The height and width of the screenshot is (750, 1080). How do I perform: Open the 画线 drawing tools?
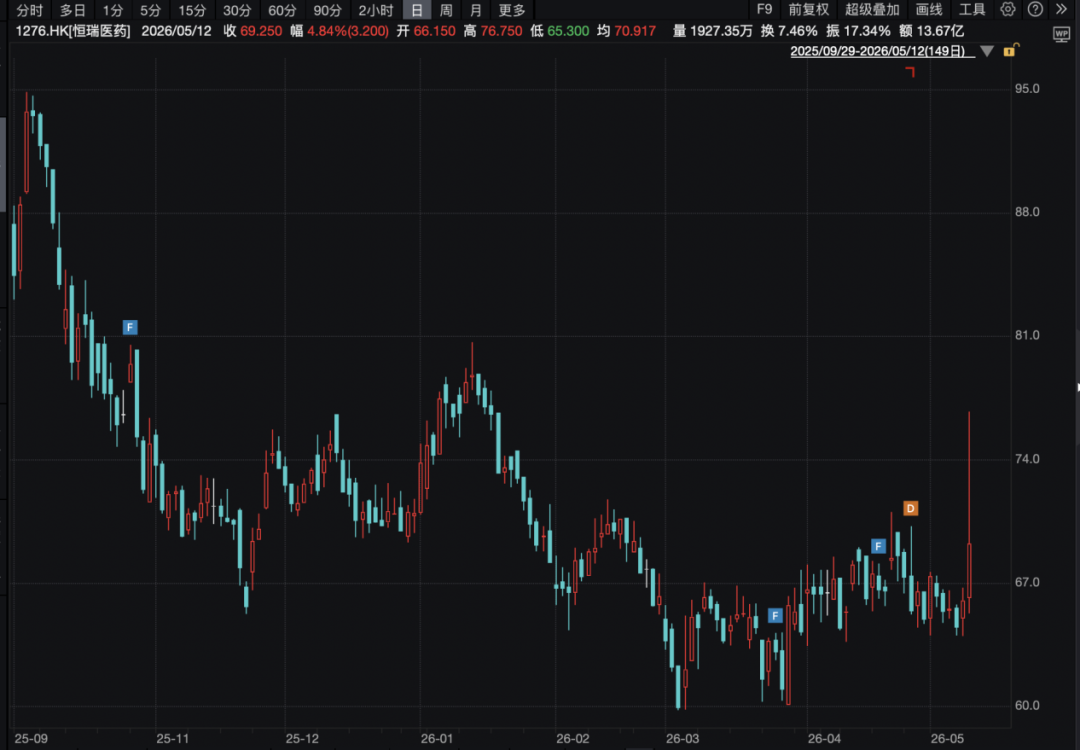pos(928,10)
